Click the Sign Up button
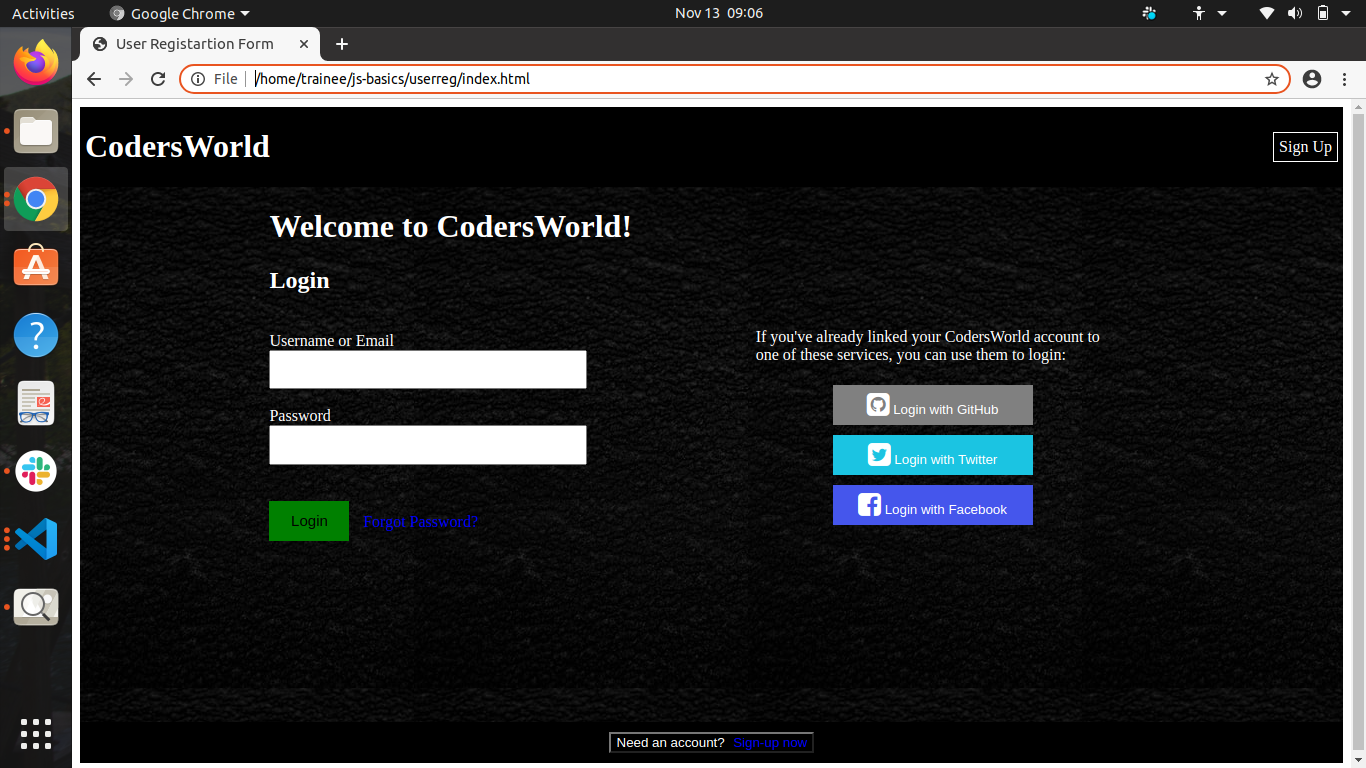1366x768 pixels. click(x=1305, y=147)
